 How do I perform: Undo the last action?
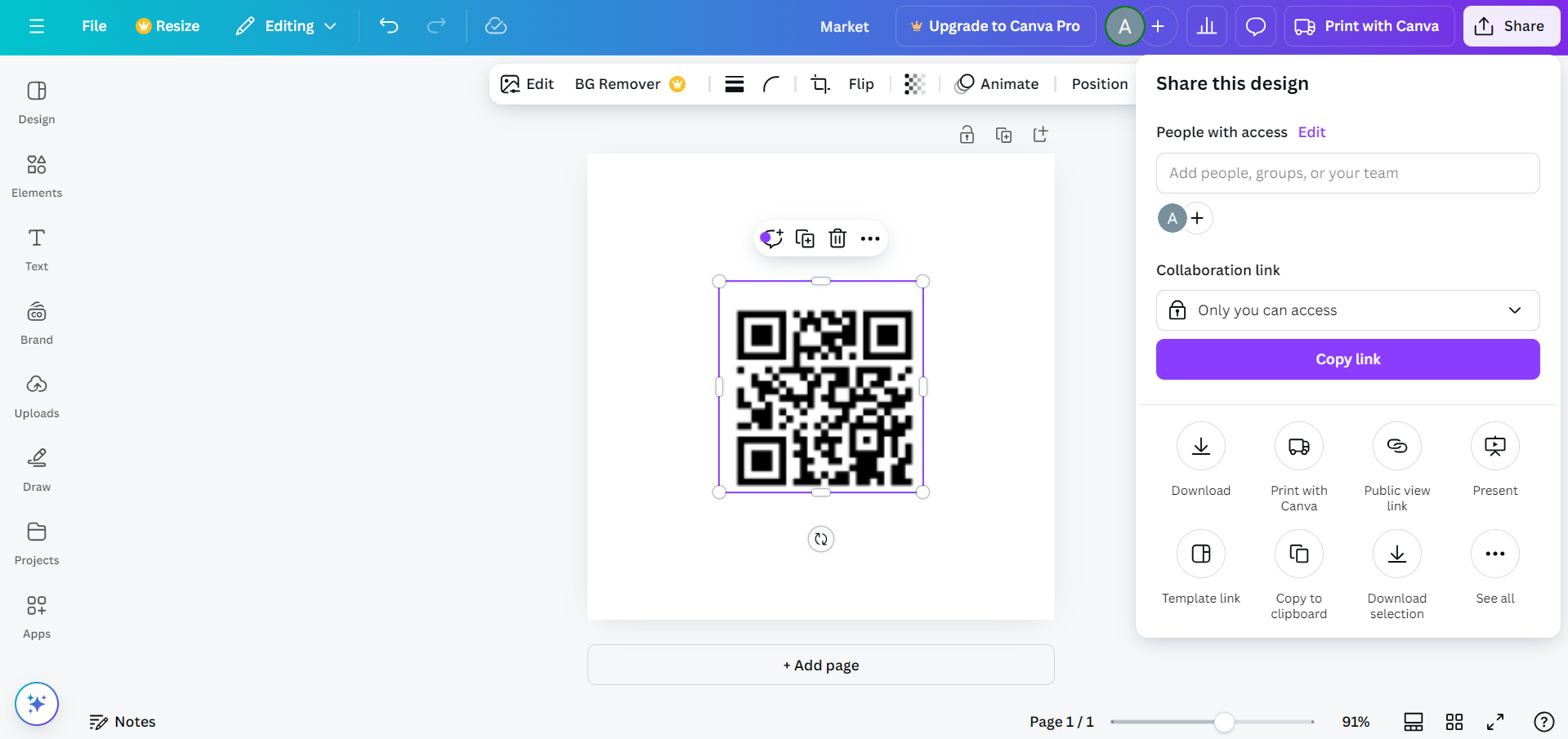(x=389, y=26)
